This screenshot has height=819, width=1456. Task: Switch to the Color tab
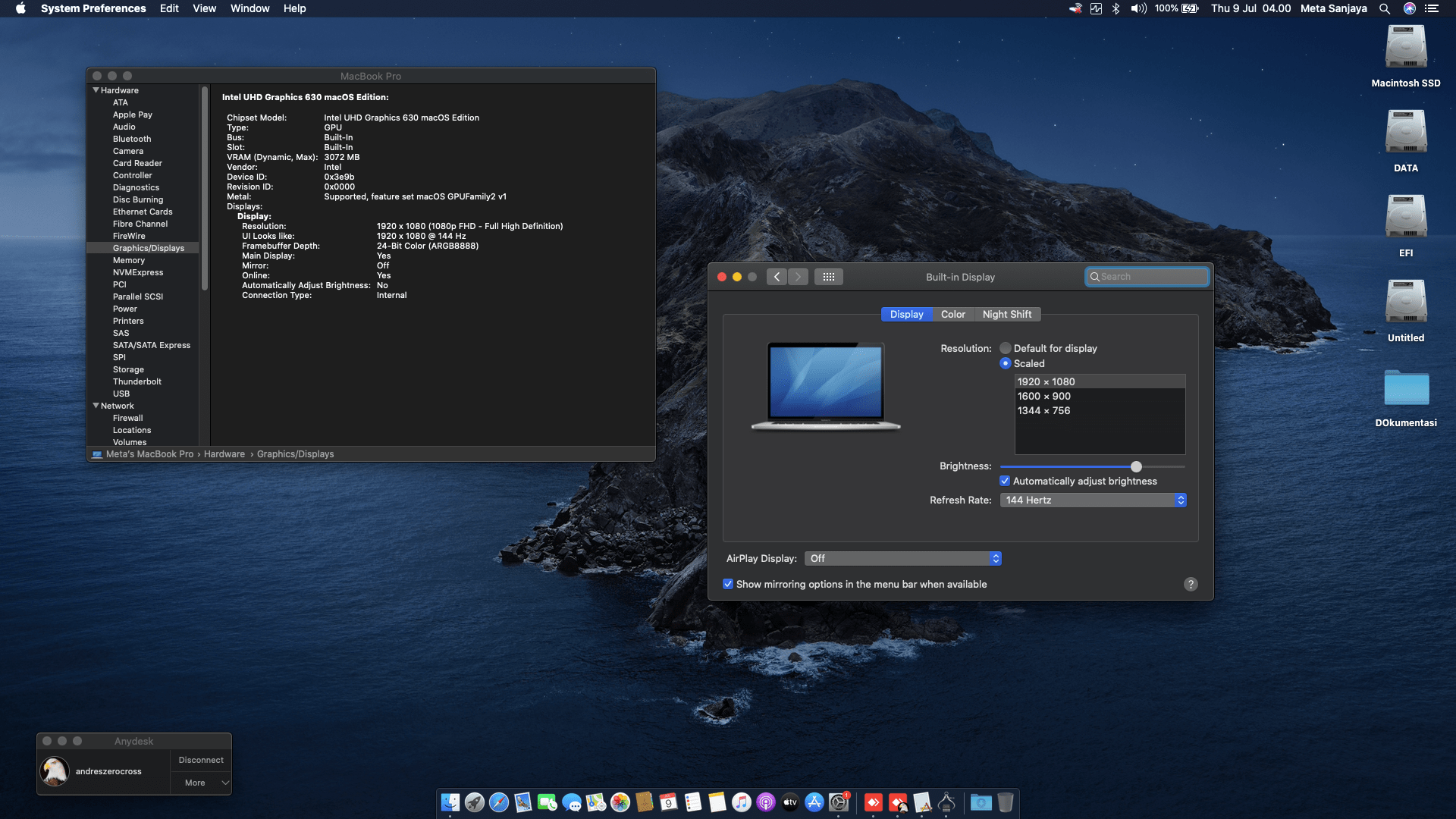(x=953, y=314)
